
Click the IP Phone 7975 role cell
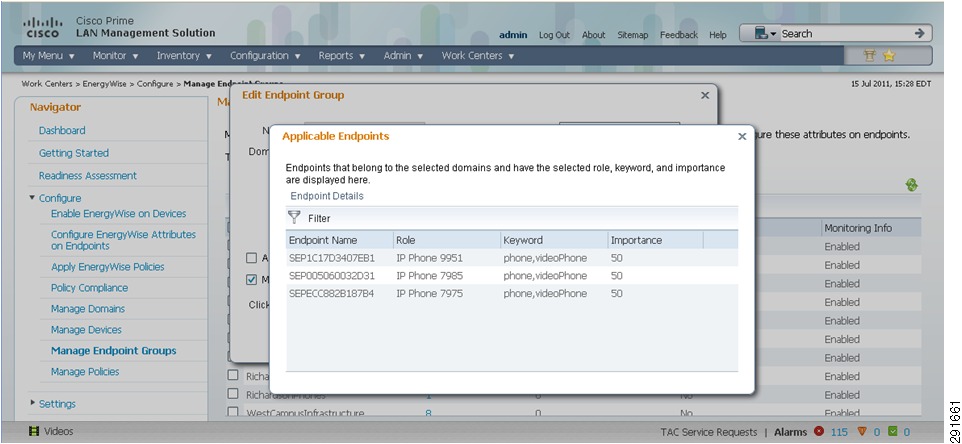click(429, 294)
